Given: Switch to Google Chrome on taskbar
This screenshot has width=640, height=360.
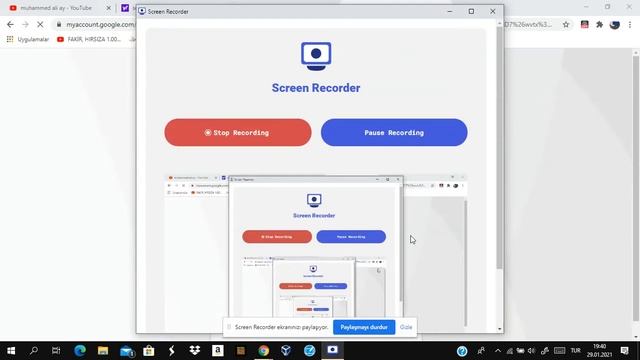Looking at the screenshot, I should (x=264, y=351).
